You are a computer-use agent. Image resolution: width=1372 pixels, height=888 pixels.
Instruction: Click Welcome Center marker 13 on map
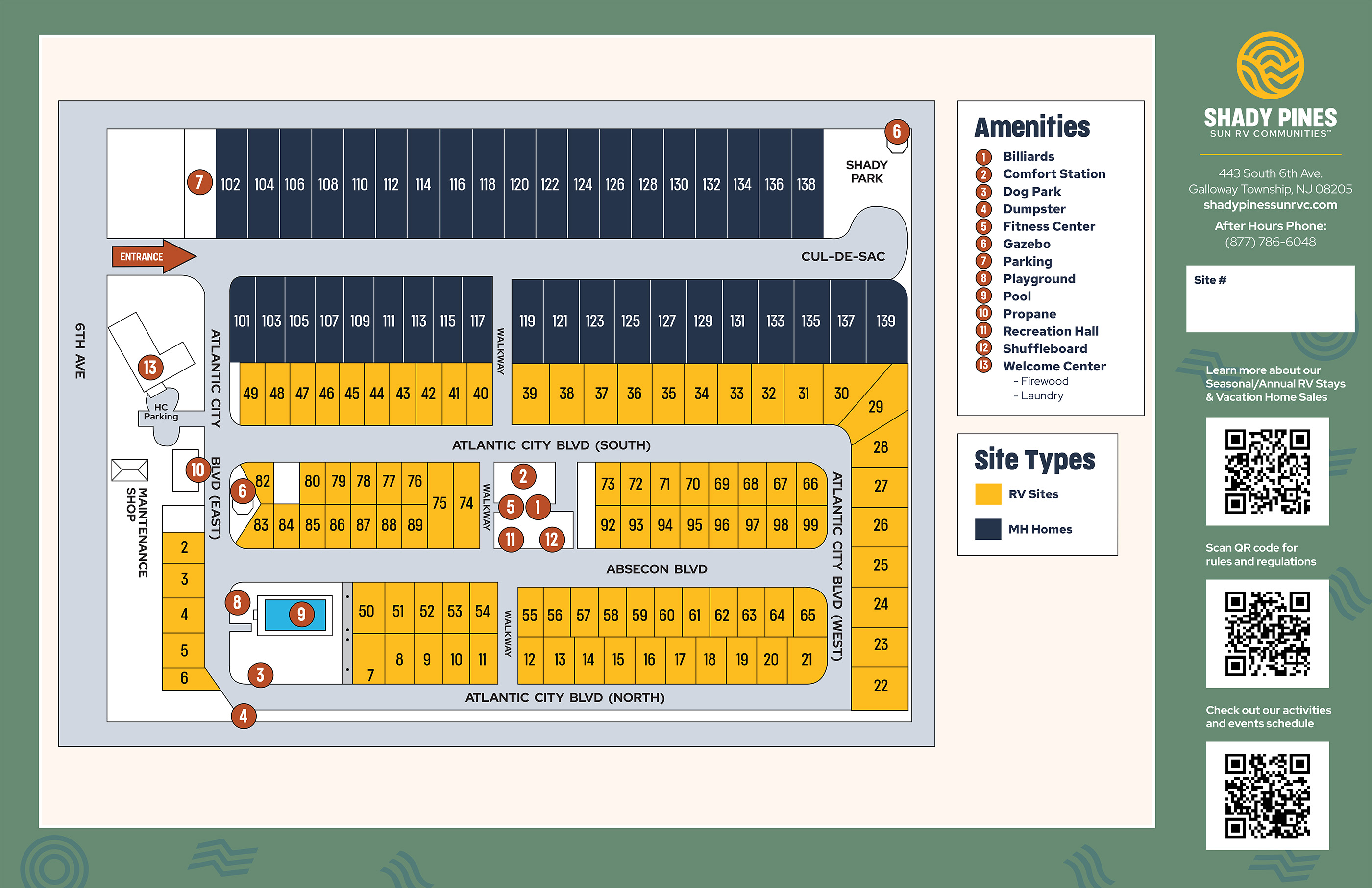point(150,368)
